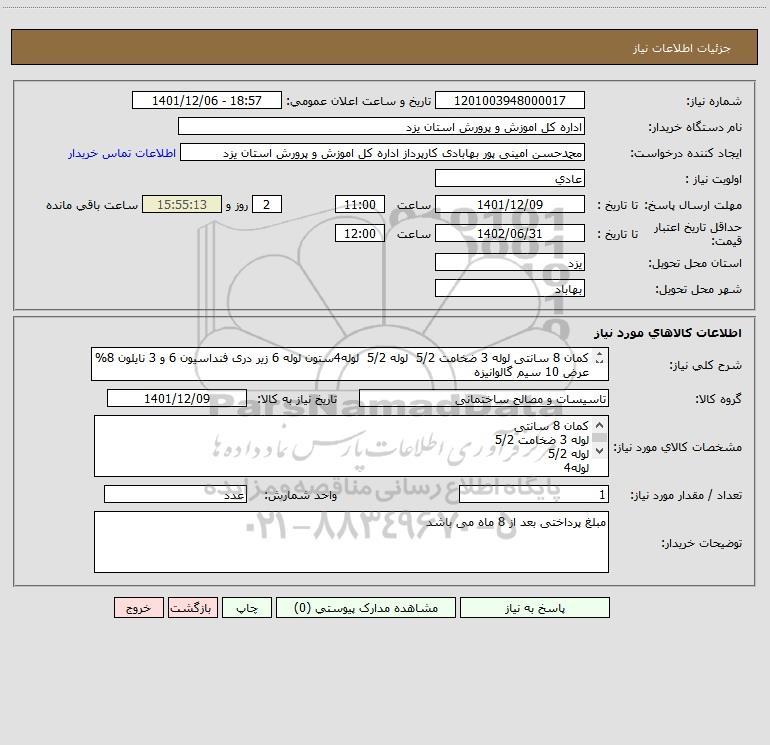Open اطلاعات تماس خریدار link
The width and height of the screenshot is (770, 745).
click(x=122, y=153)
